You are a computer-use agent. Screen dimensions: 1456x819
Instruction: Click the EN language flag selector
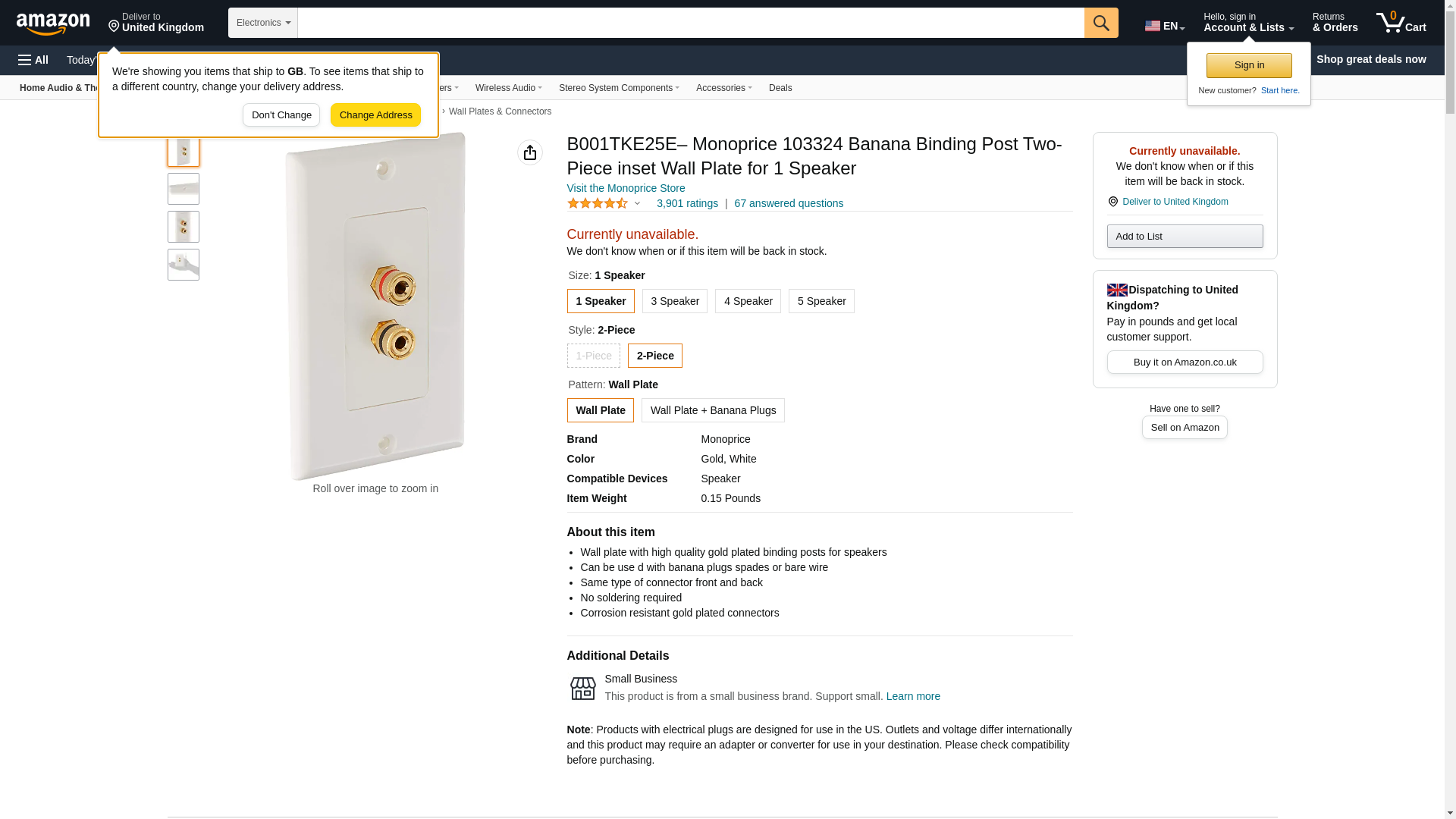[x=1164, y=26]
